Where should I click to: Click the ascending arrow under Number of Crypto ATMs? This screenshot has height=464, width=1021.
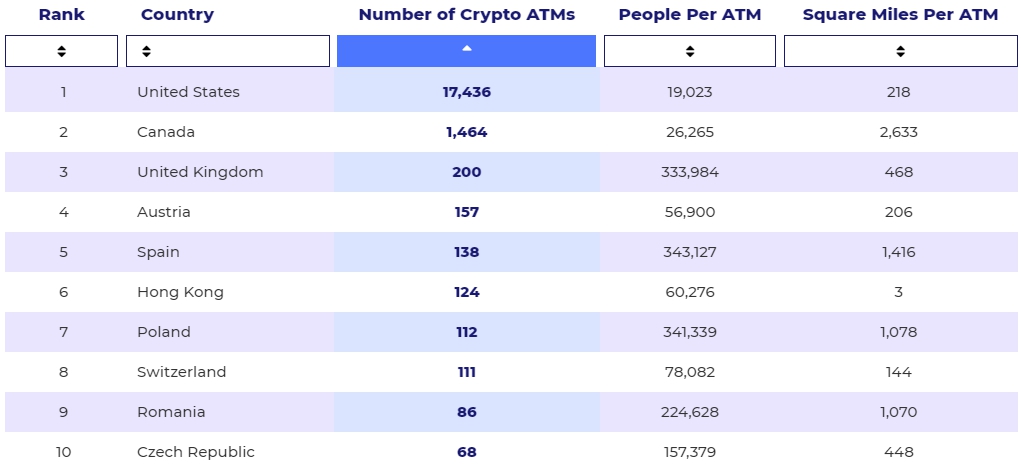[466, 49]
